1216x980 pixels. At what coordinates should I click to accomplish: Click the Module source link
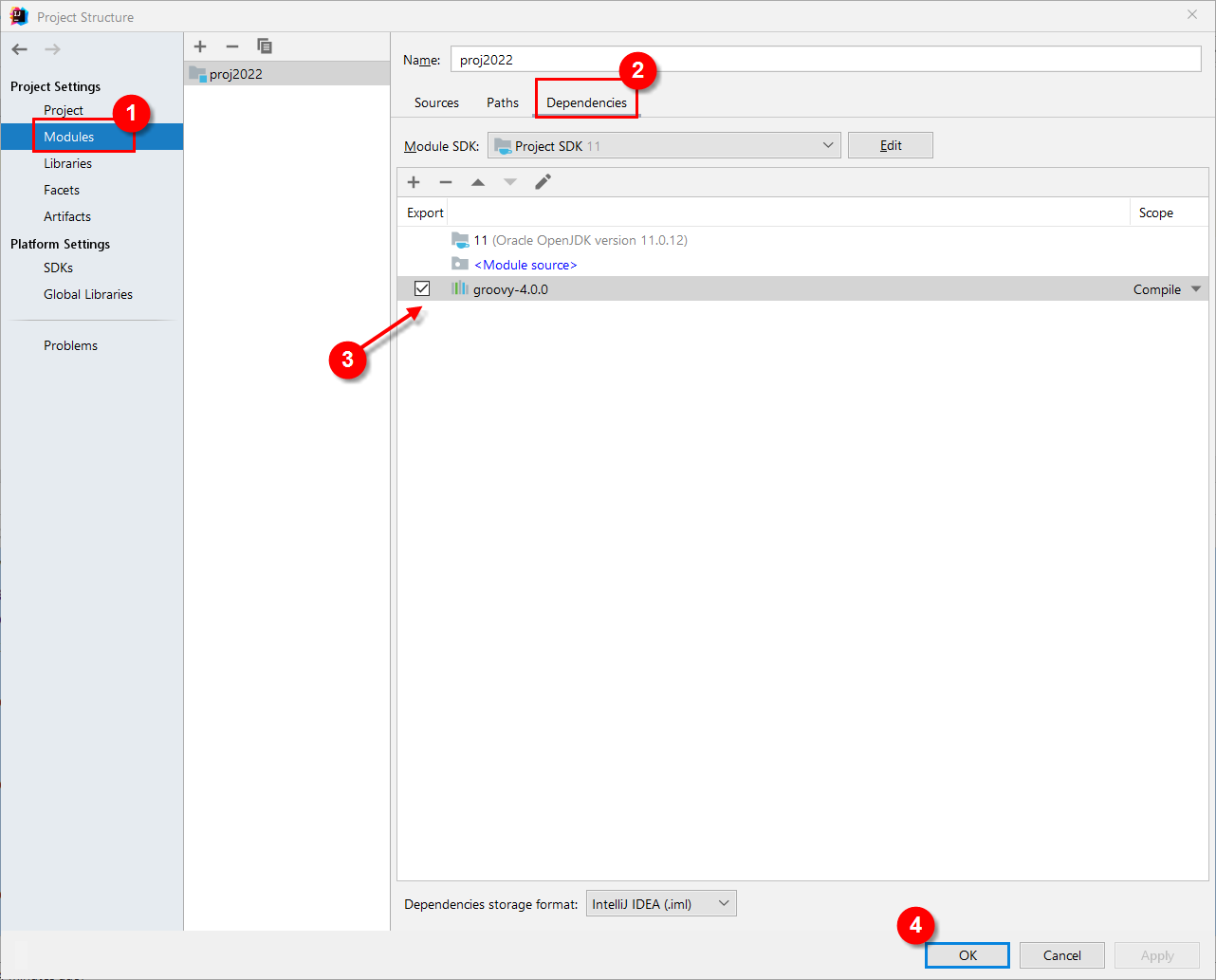[x=525, y=265]
